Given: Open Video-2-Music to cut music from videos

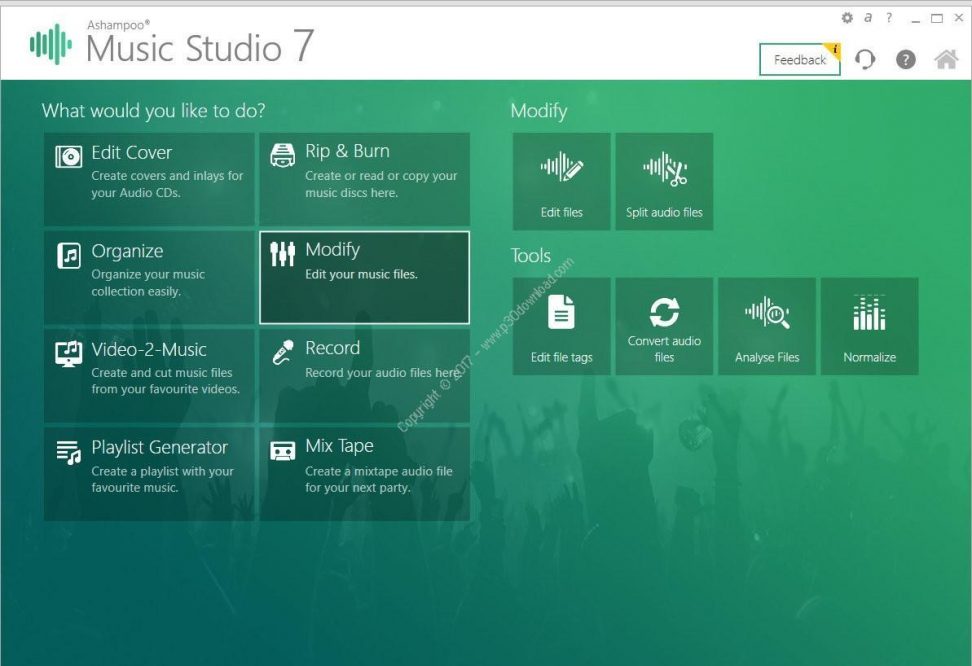Looking at the screenshot, I should [x=150, y=376].
